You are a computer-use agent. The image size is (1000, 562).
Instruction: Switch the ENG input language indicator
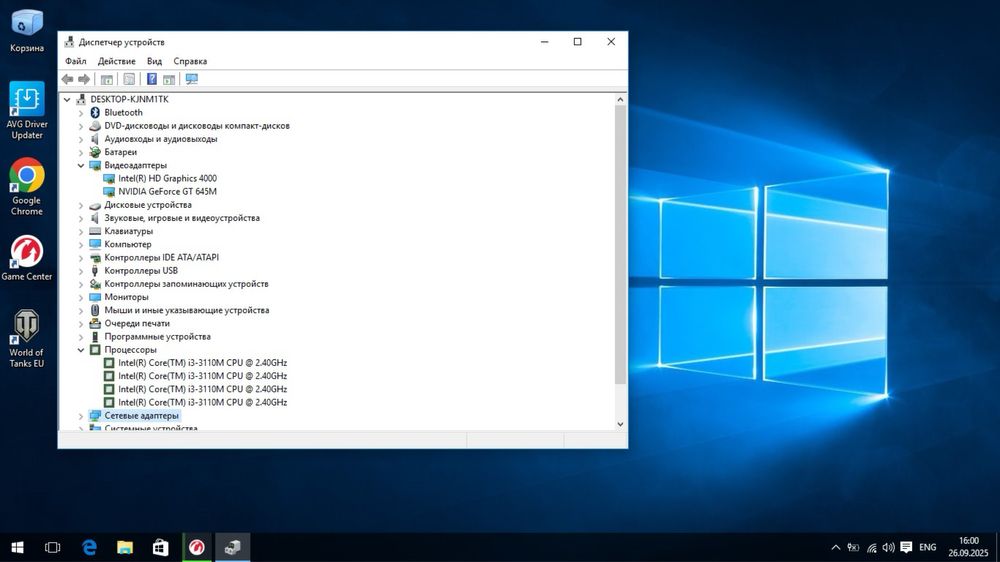click(x=927, y=547)
